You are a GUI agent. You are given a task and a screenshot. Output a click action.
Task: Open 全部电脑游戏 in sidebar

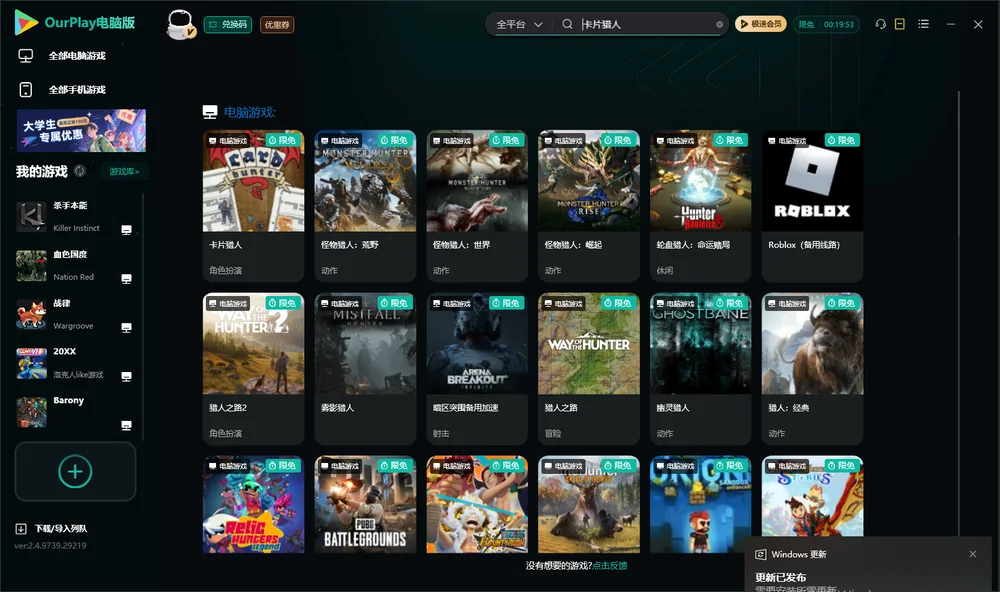point(77,56)
